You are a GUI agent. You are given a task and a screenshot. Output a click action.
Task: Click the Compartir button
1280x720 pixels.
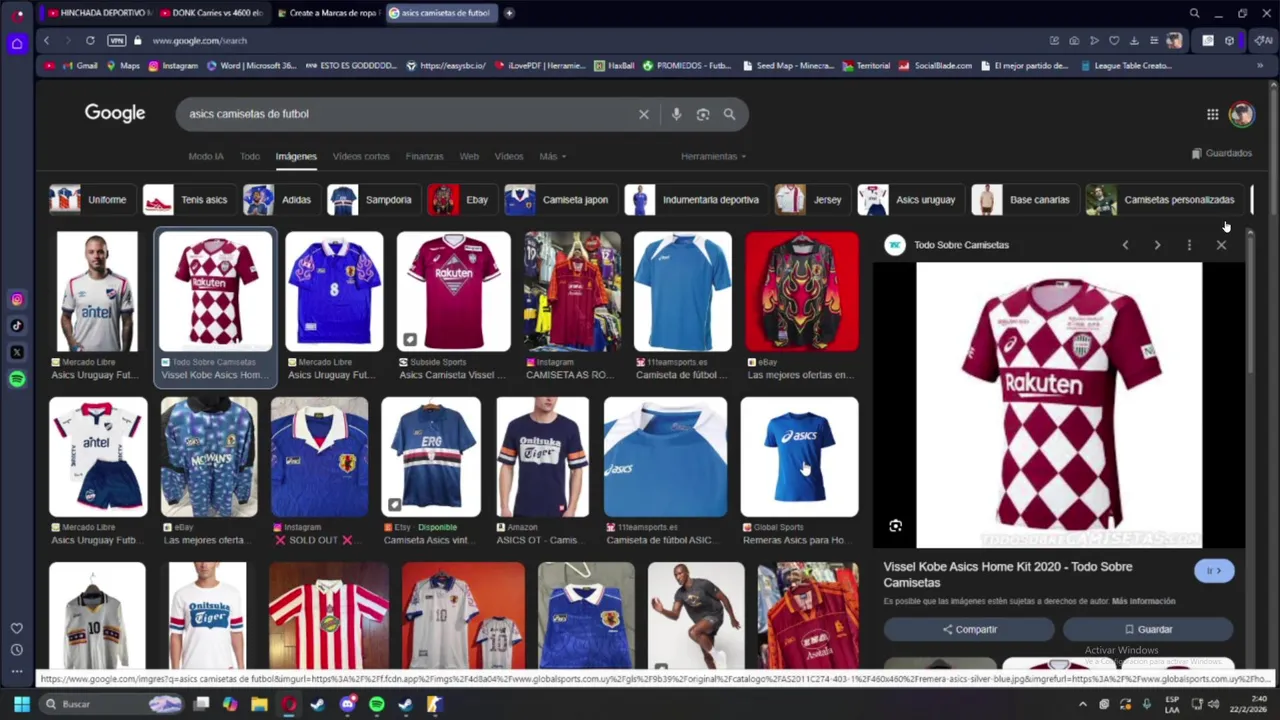[x=969, y=629]
